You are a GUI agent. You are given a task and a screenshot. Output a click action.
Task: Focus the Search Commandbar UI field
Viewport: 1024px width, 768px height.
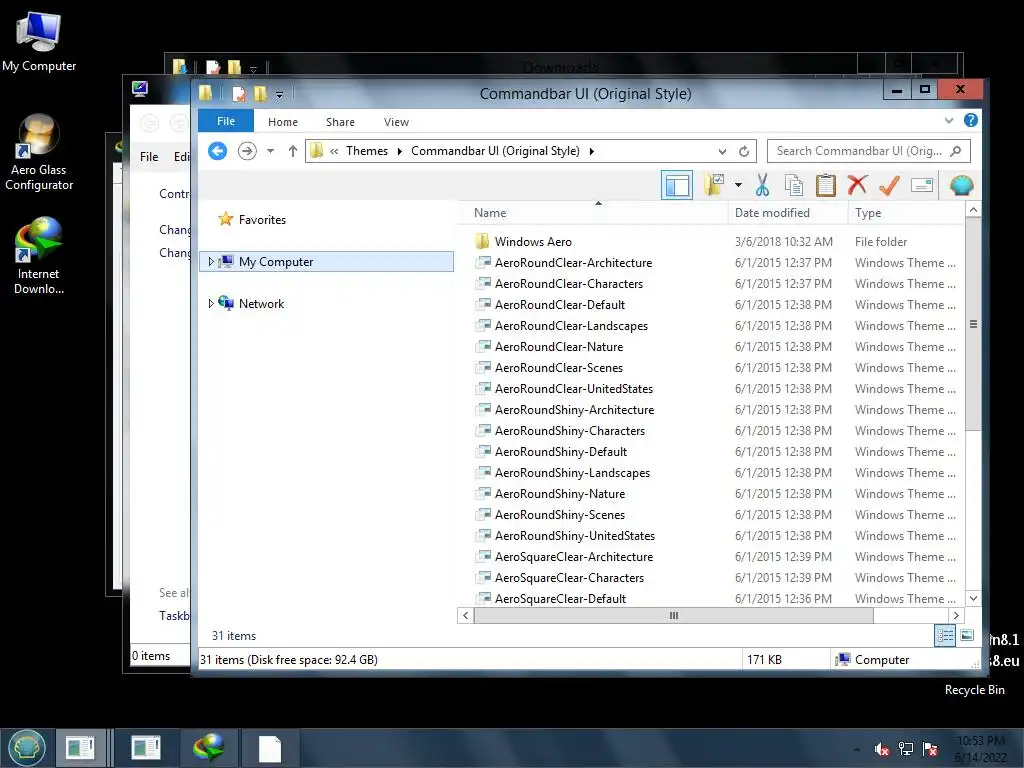869,151
